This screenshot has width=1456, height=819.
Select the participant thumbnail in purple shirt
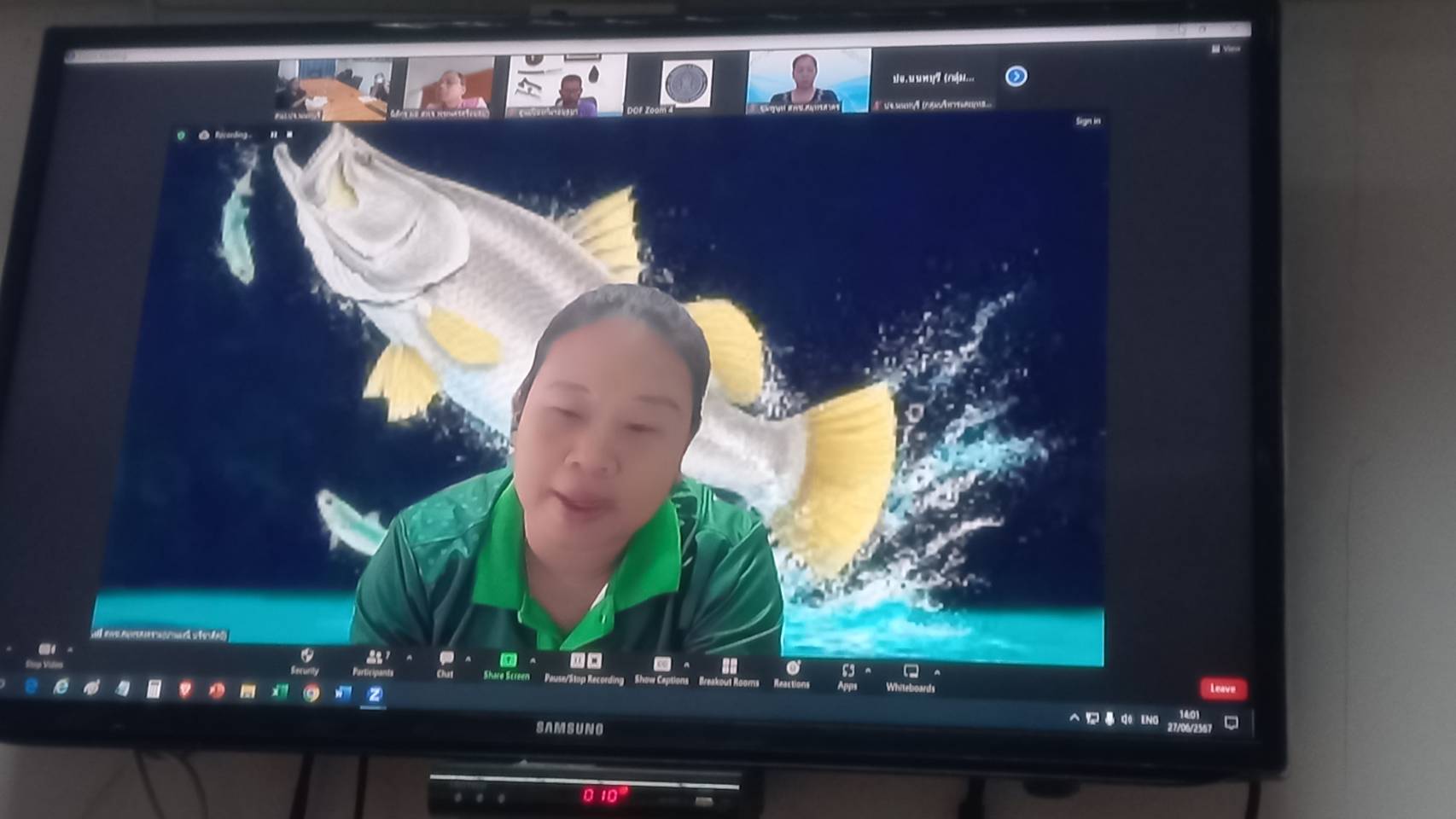[x=565, y=84]
